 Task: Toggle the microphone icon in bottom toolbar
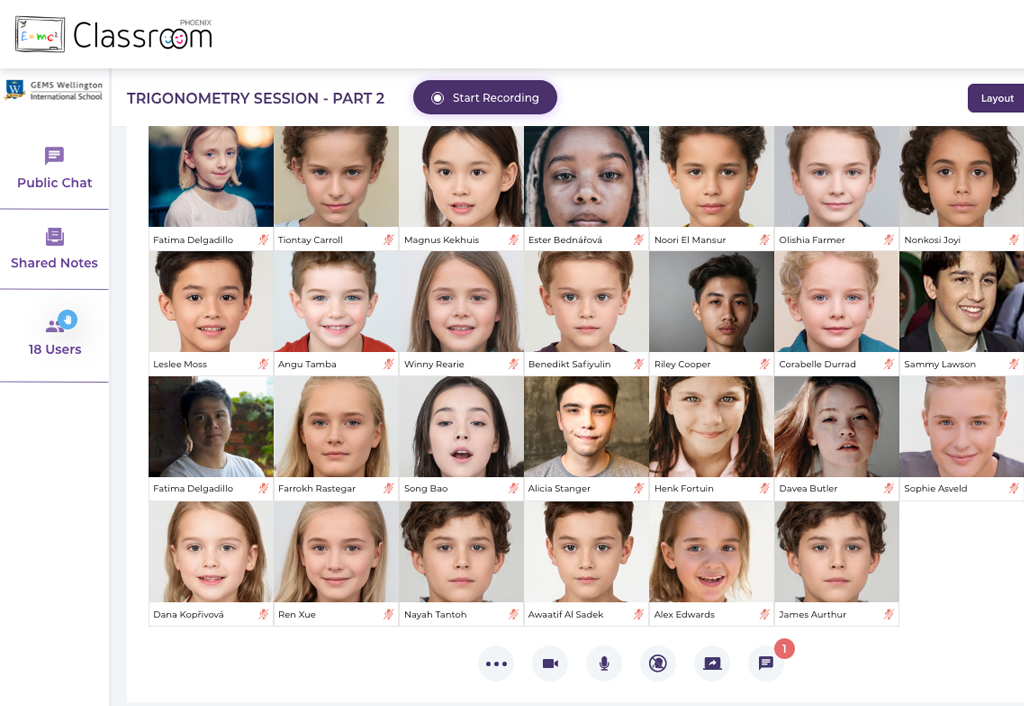[604, 664]
